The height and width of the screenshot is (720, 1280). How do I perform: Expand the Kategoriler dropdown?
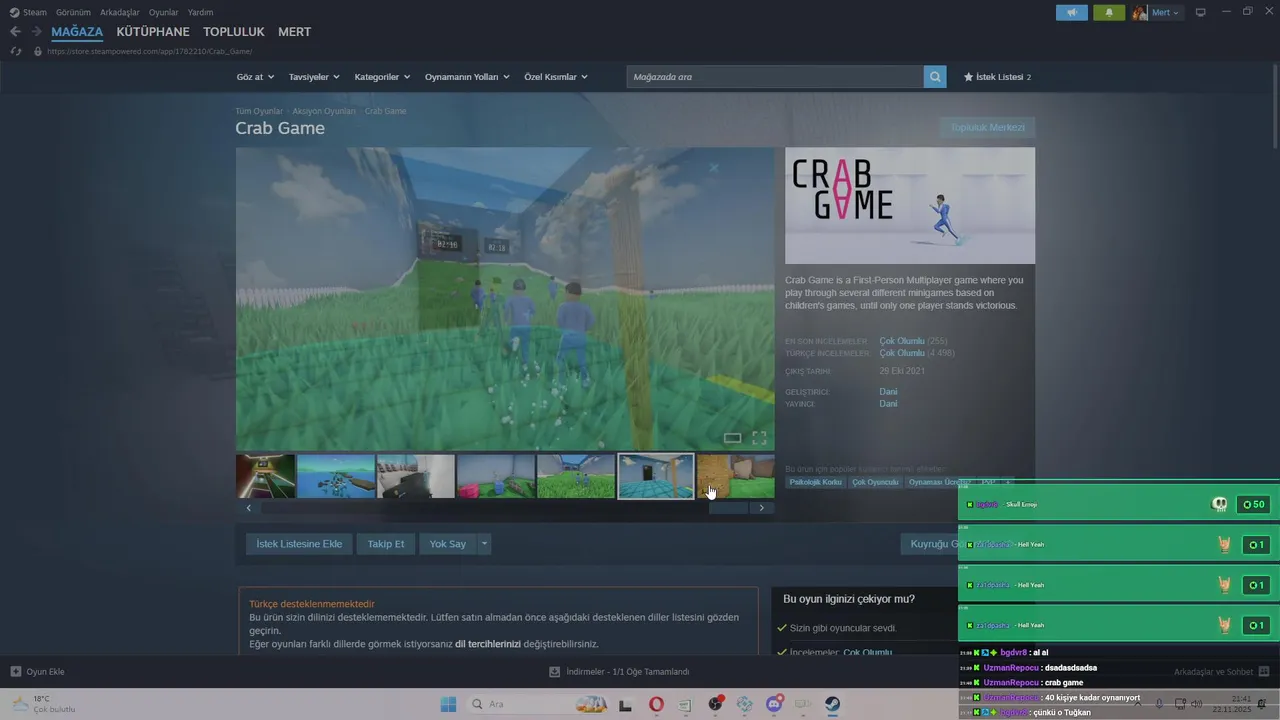click(382, 77)
